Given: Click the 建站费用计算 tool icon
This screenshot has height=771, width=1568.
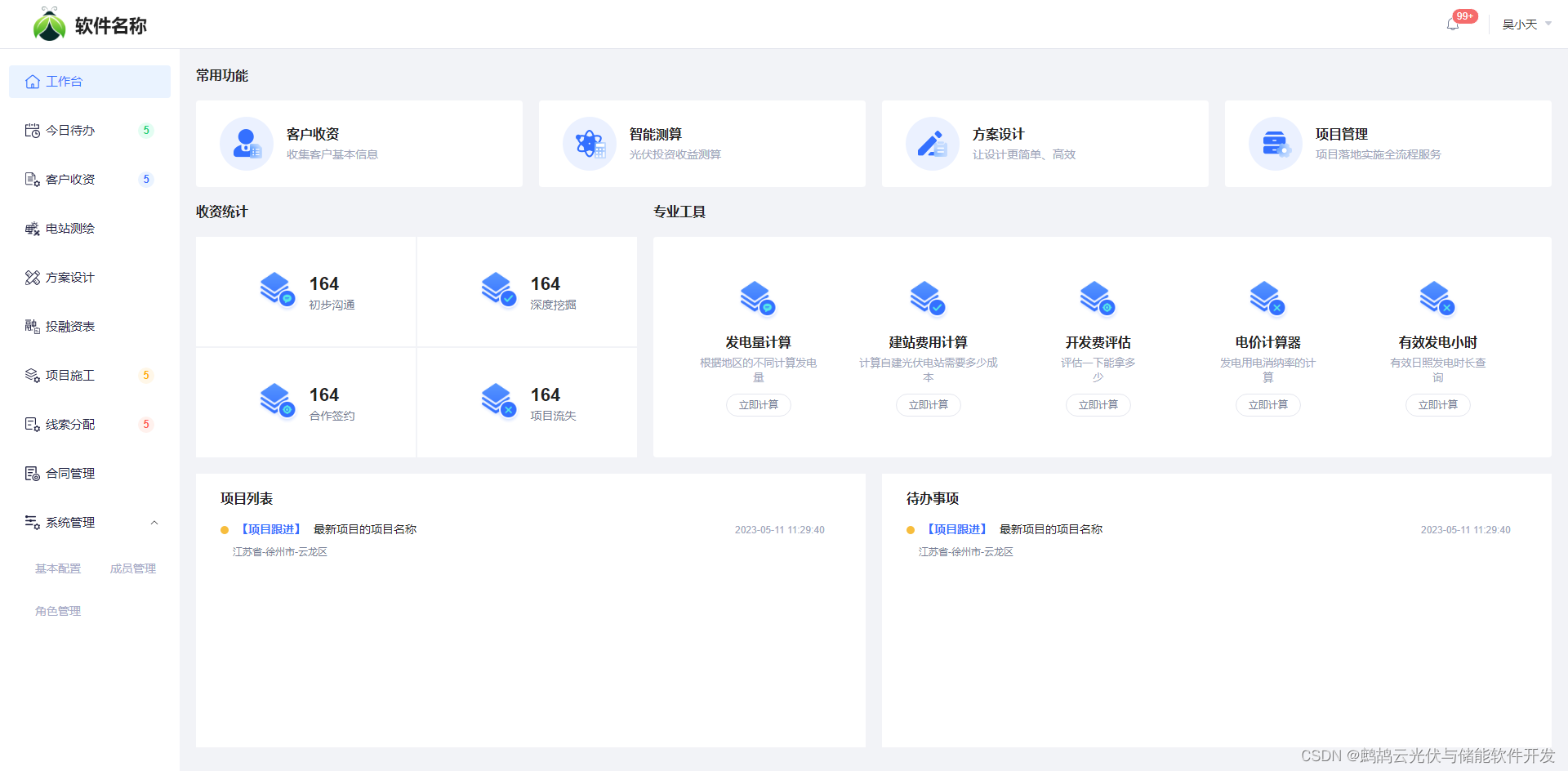Looking at the screenshot, I should click(x=928, y=298).
